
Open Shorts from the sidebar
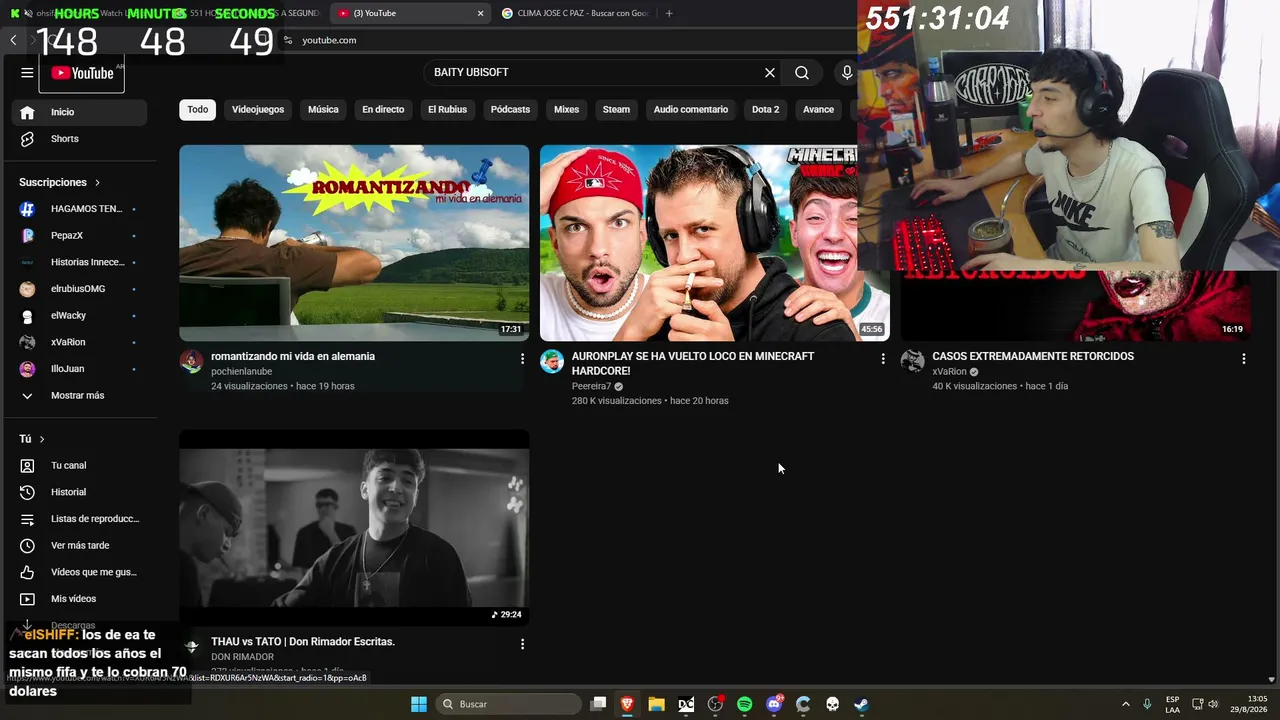pos(79,139)
